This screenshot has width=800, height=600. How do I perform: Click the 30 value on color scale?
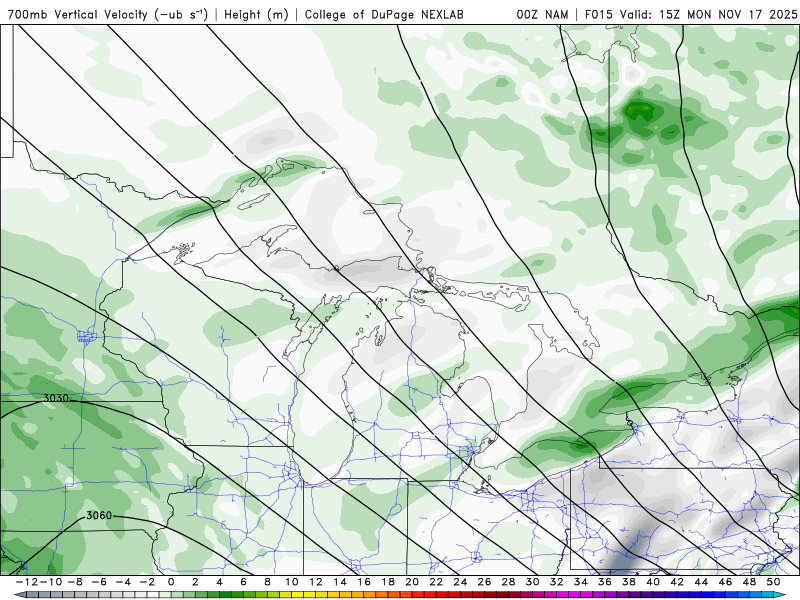click(532, 582)
